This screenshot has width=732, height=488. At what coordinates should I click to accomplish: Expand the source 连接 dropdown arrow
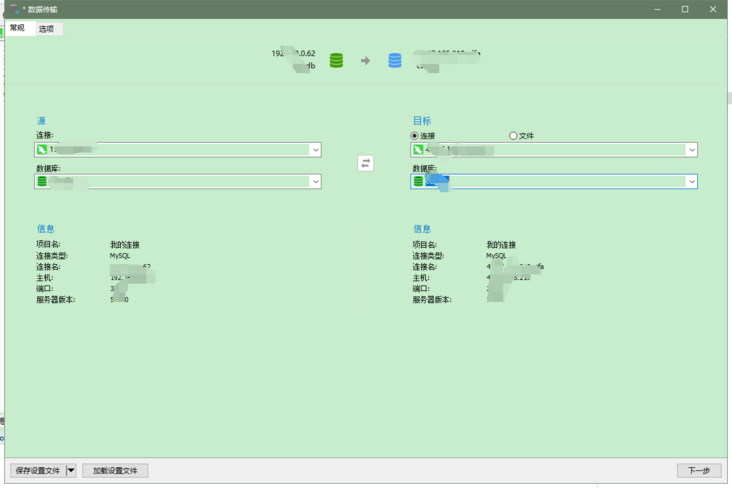coord(316,150)
